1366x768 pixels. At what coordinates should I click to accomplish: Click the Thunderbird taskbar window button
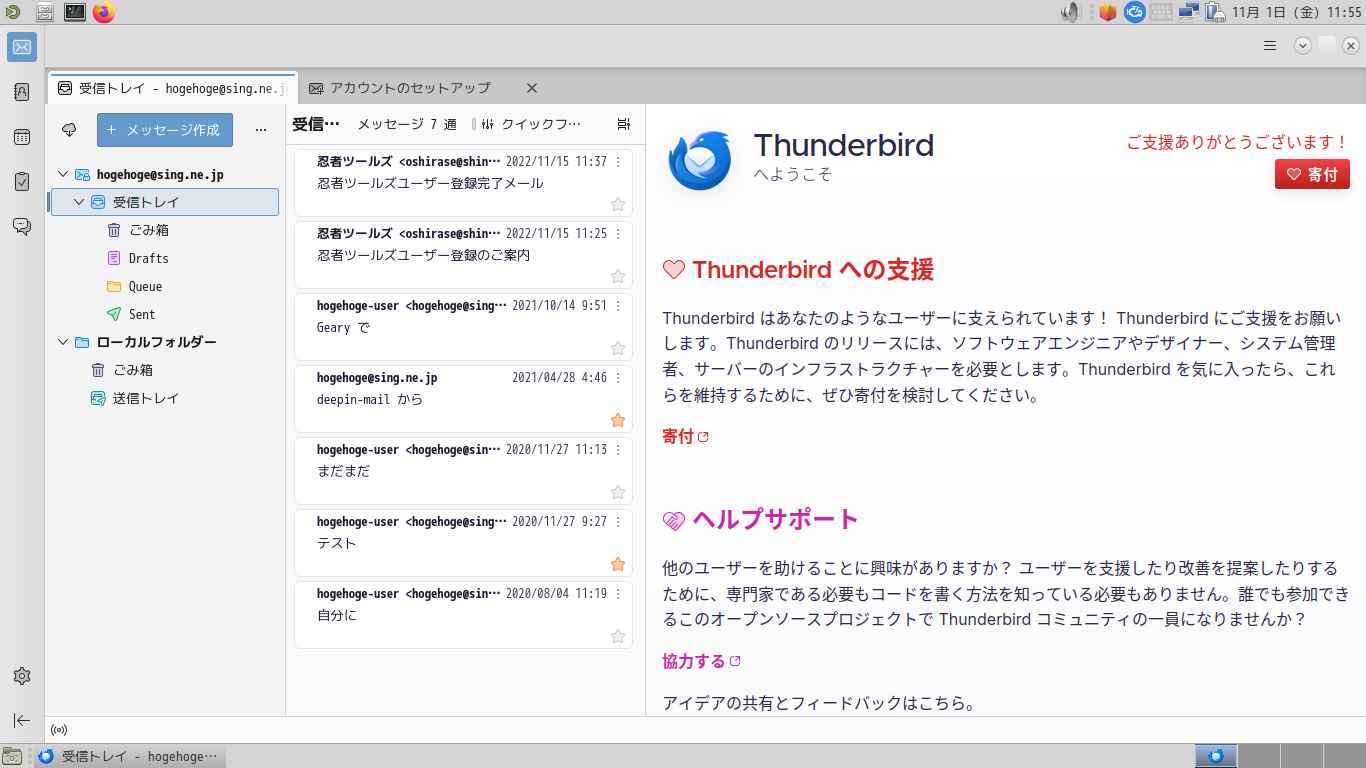click(x=130, y=757)
